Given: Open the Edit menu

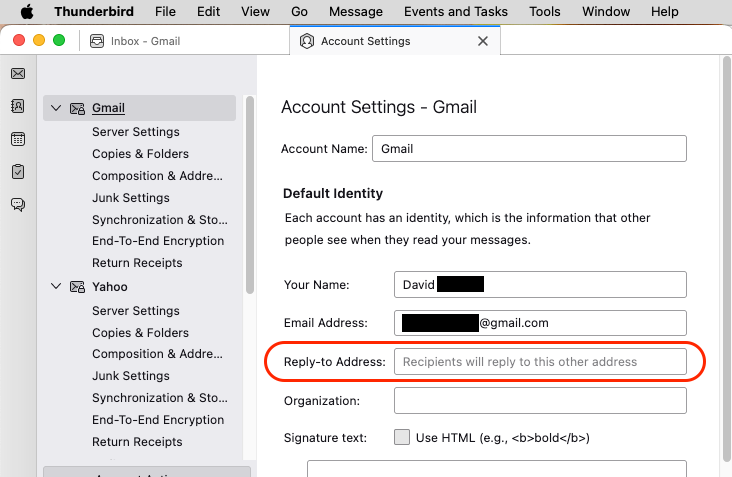Looking at the screenshot, I should tap(208, 11).
